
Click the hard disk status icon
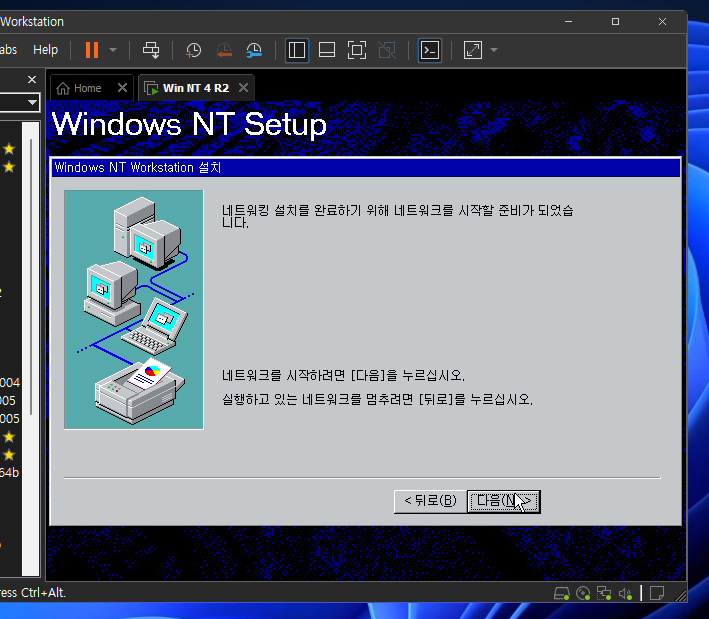(x=562, y=593)
